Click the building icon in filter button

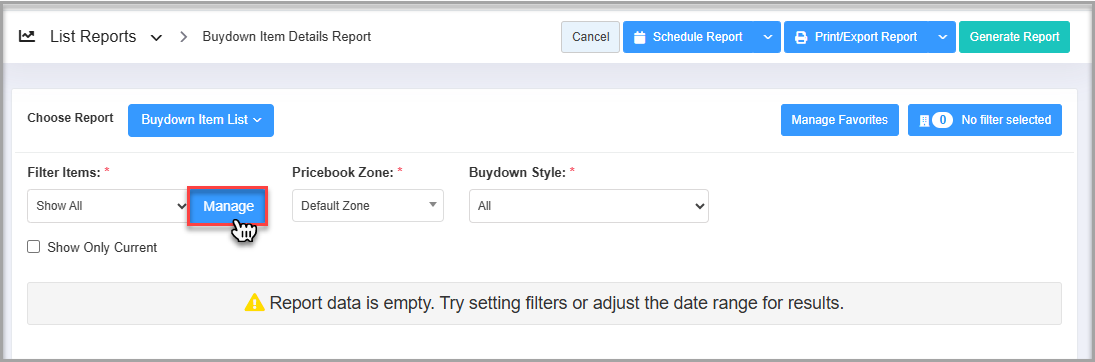pyautogui.click(x=925, y=120)
